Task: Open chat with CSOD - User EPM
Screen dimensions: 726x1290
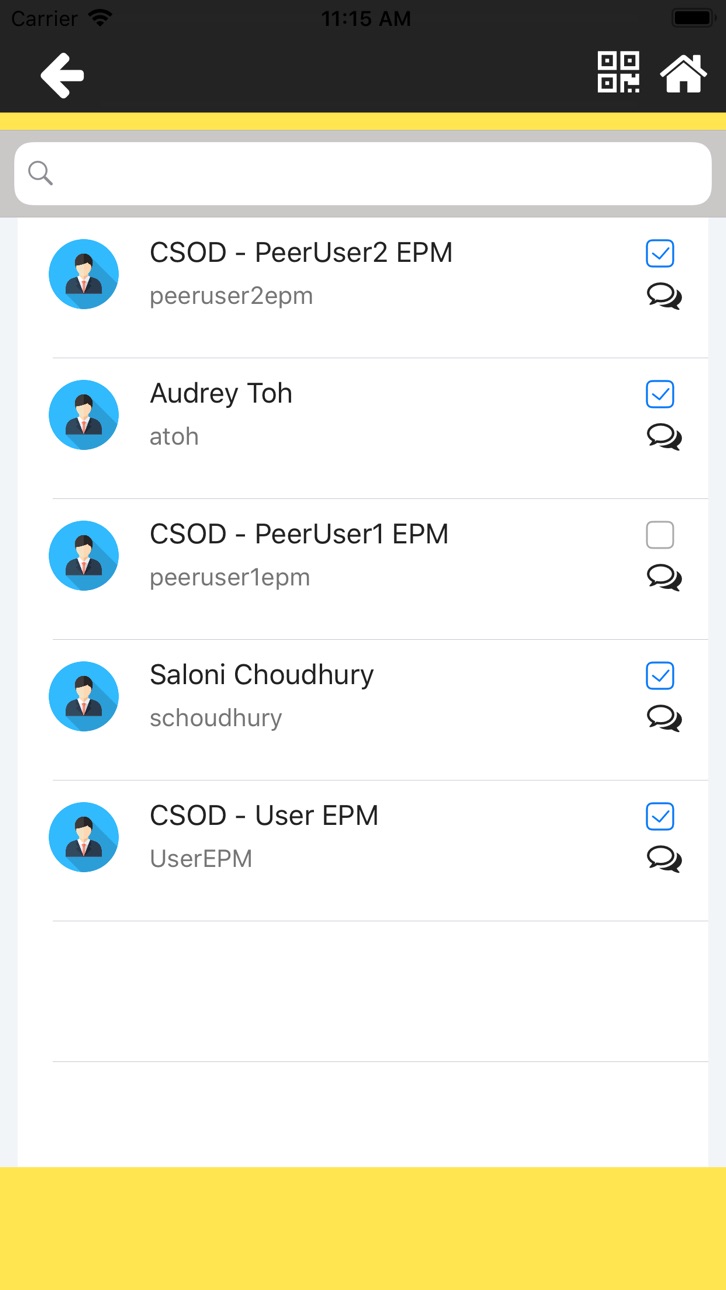Action: tap(664, 859)
